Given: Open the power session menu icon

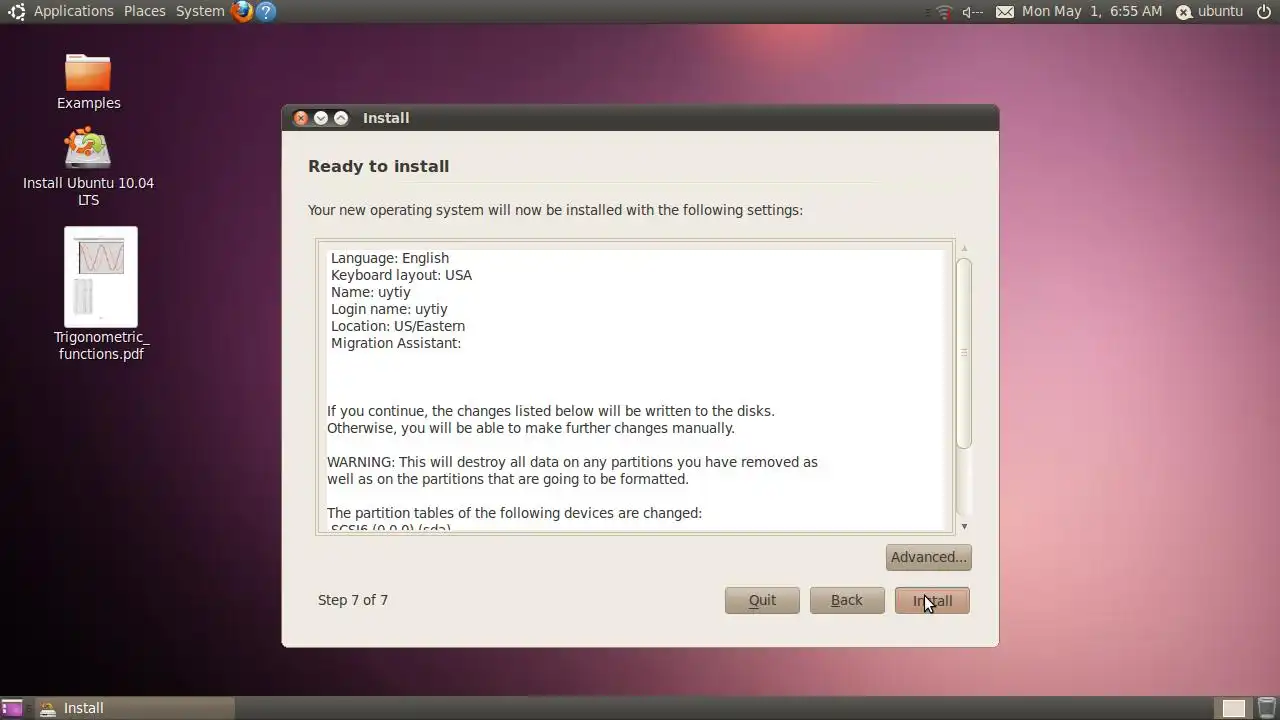Looking at the screenshot, I should coord(1264,12).
